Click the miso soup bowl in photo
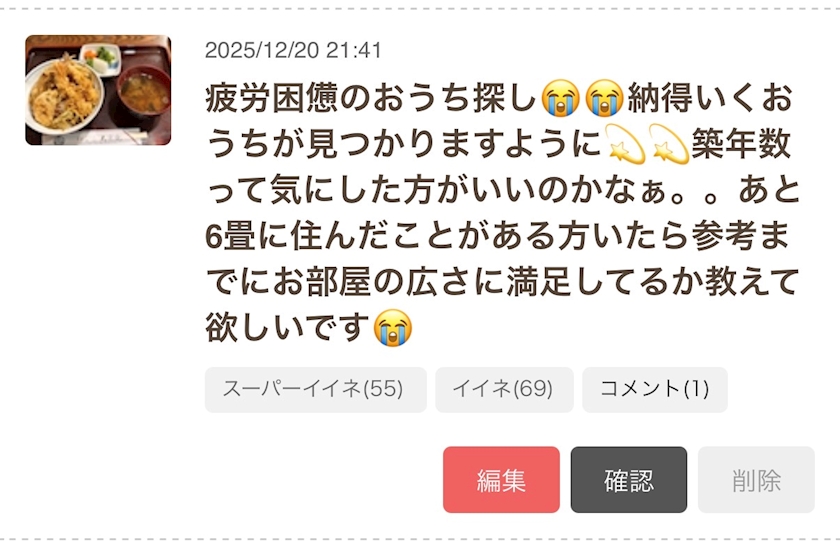The image size is (840, 541). click(145, 92)
